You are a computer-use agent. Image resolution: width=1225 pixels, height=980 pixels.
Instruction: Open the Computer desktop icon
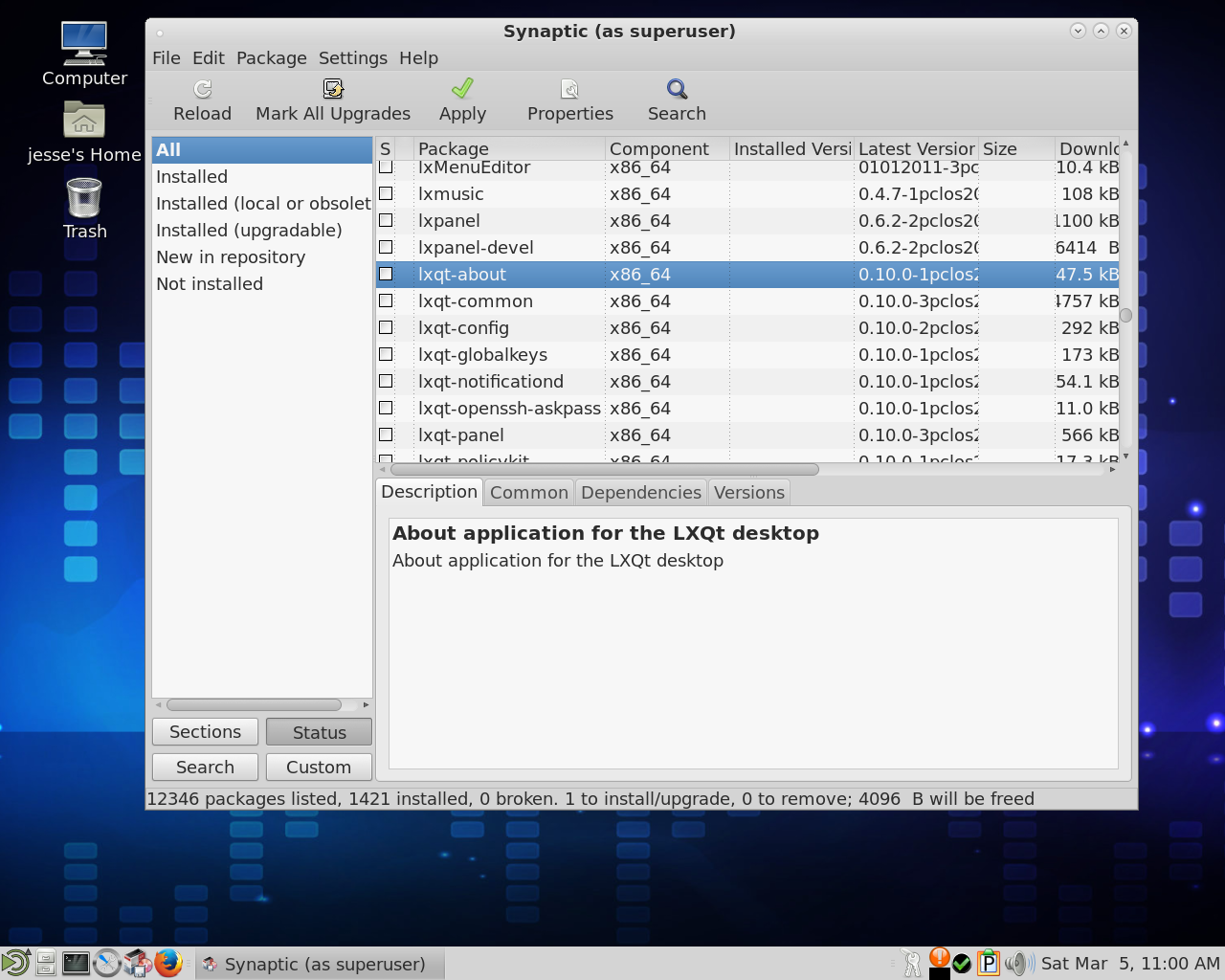click(84, 43)
